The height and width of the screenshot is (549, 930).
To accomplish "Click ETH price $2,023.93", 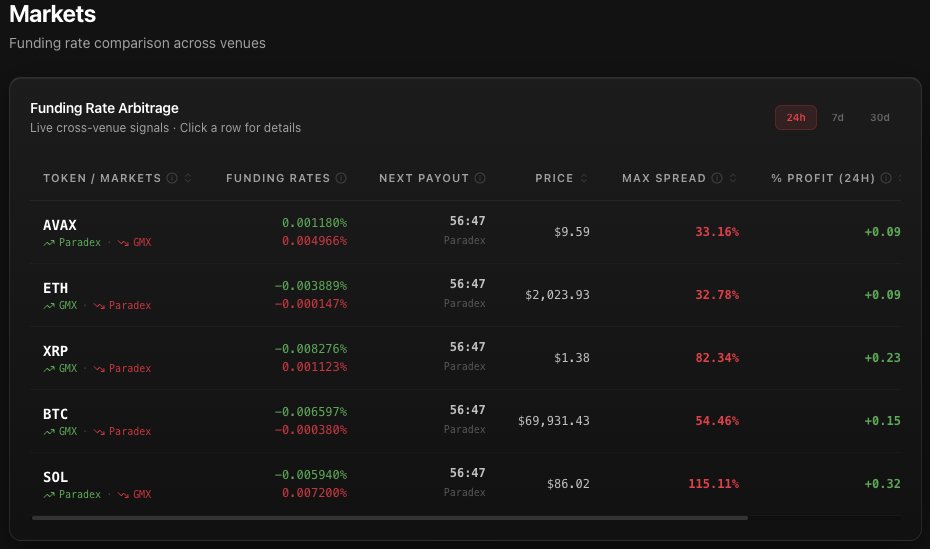I will (557, 295).
